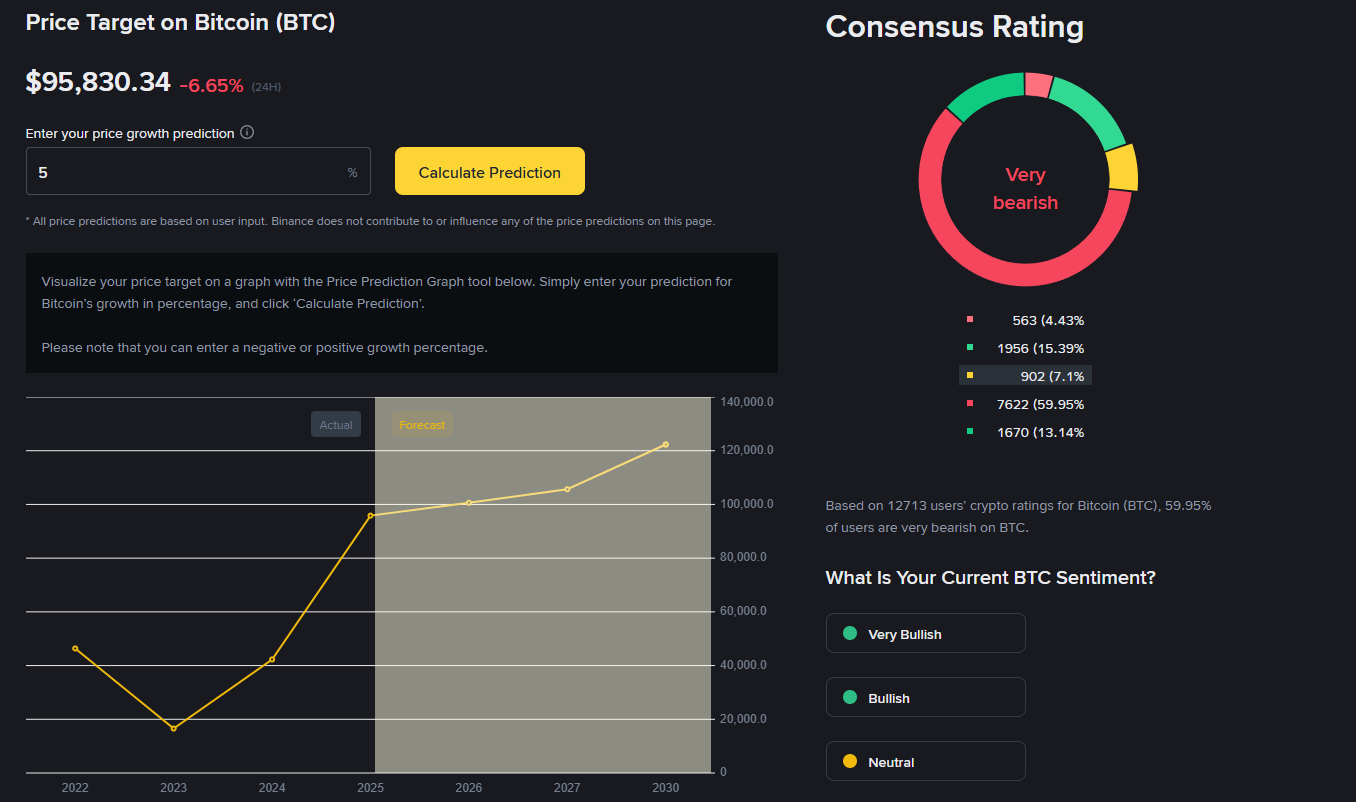Click the red legend marker for 7622 (59.95%)
Image resolution: width=1356 pixels, height=802 pixels.
pos(970,404)
